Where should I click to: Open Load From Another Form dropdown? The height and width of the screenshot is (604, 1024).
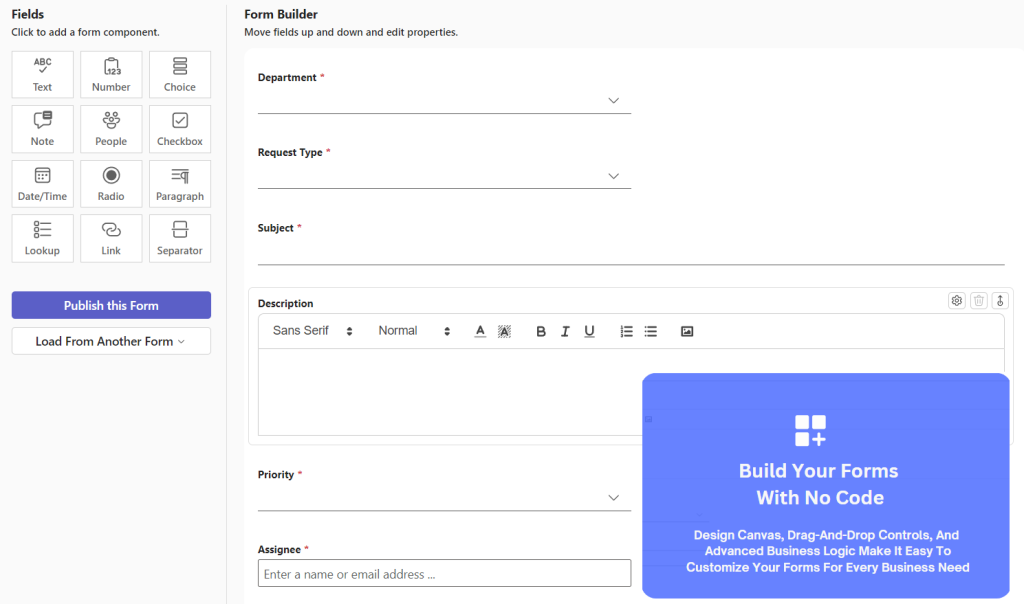point(111,341)
